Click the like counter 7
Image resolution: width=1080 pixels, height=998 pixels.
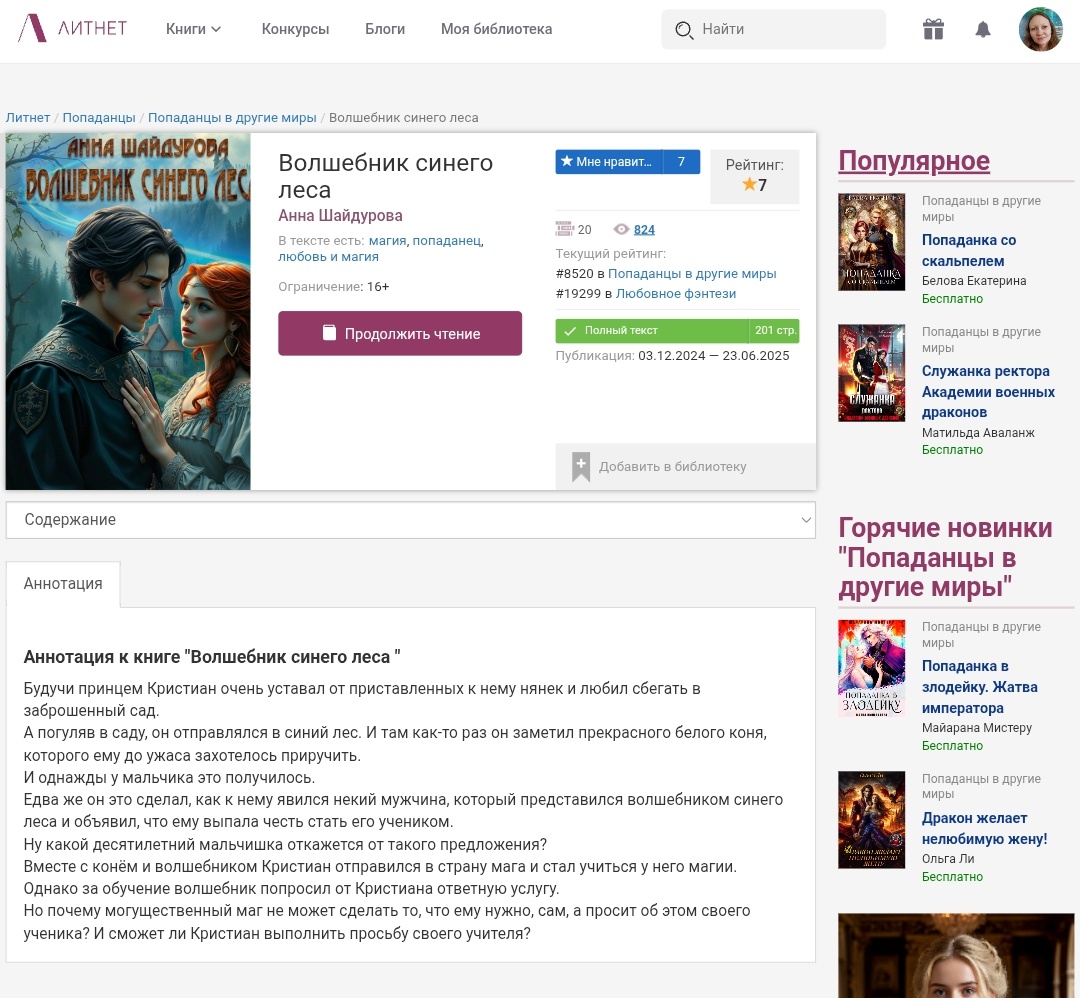[681, 162]
